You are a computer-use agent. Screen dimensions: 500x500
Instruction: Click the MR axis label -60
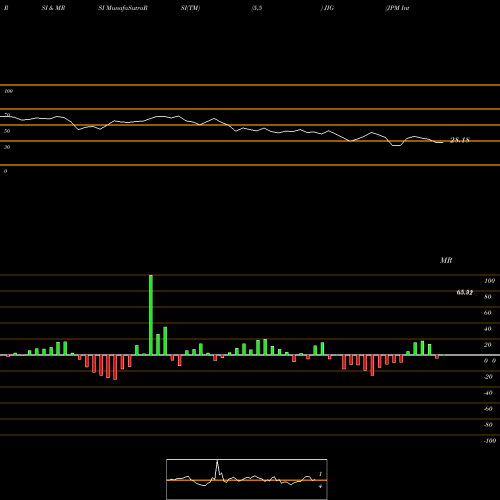(488, 409)
